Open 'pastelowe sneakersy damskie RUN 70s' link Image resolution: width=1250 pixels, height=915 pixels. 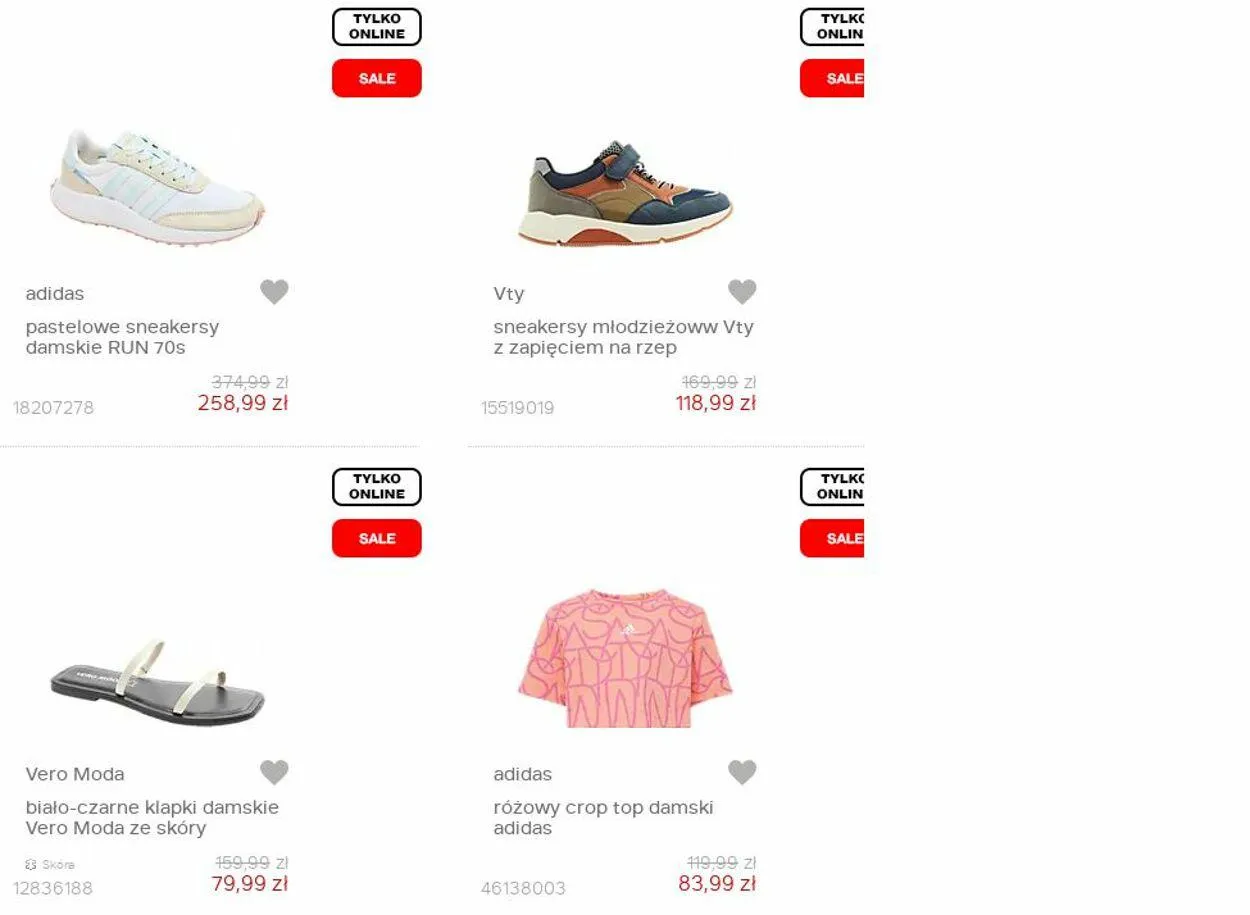122,337
